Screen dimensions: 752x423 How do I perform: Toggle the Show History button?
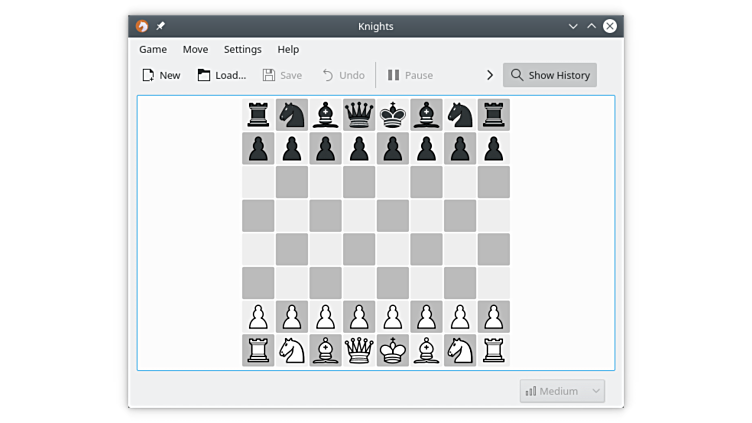click(549, 75)
